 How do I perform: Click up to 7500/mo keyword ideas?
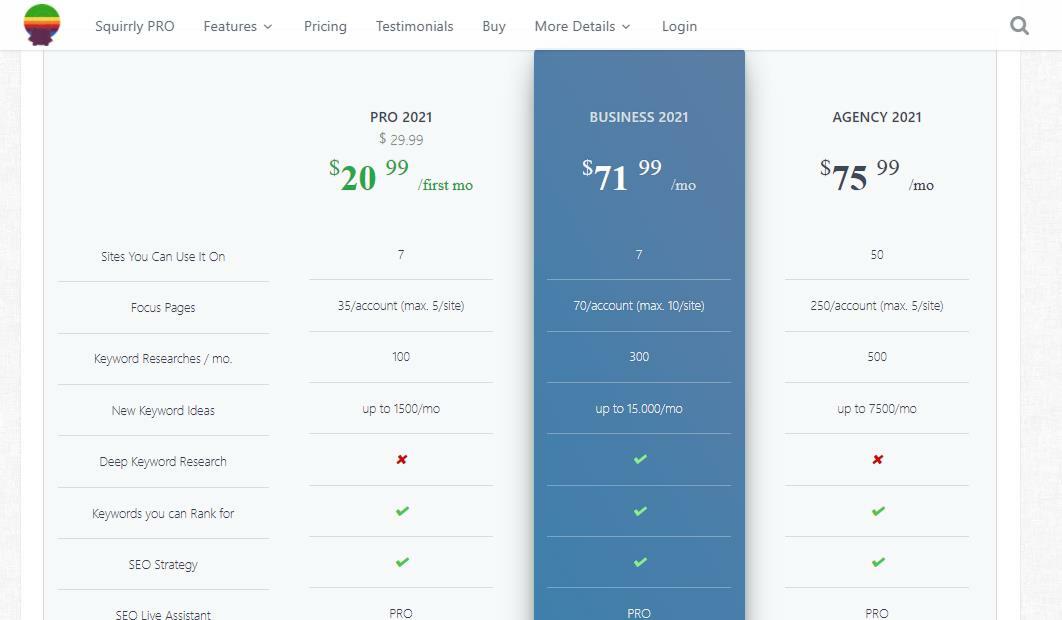click(877, 409)
